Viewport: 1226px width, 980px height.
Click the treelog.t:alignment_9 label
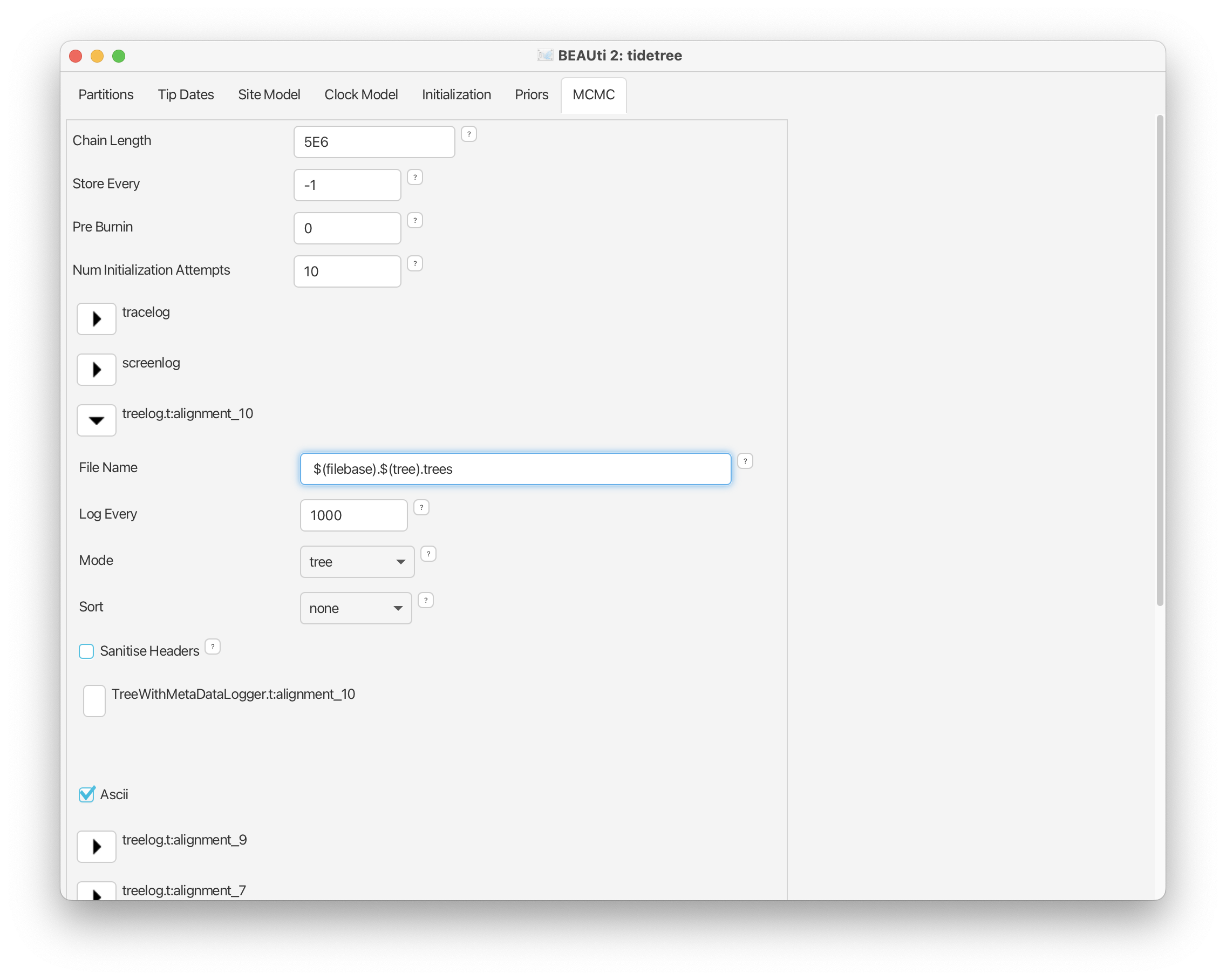point(185,840)
